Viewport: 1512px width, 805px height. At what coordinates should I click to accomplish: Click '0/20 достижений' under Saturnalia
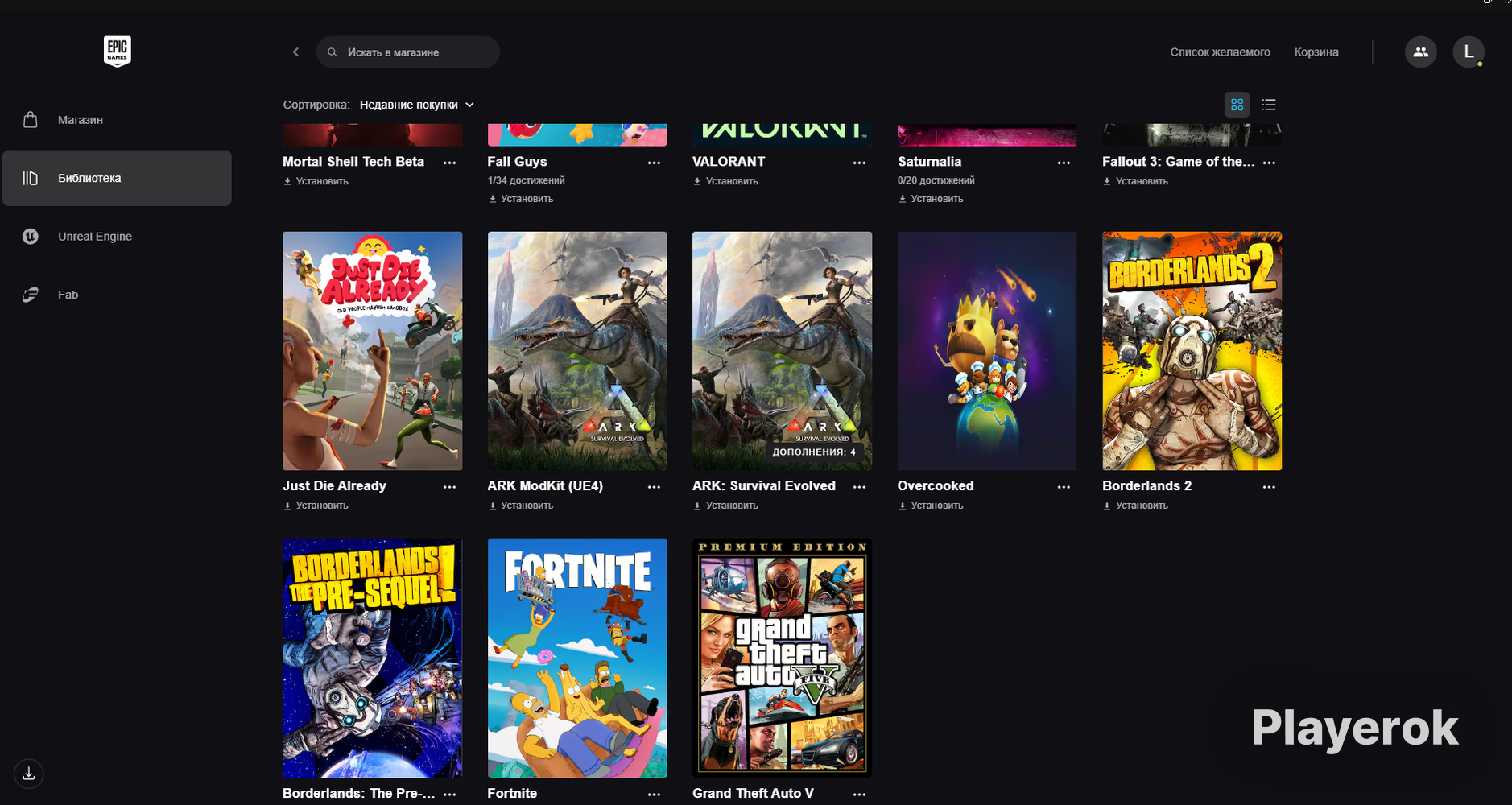click(936, 180)
